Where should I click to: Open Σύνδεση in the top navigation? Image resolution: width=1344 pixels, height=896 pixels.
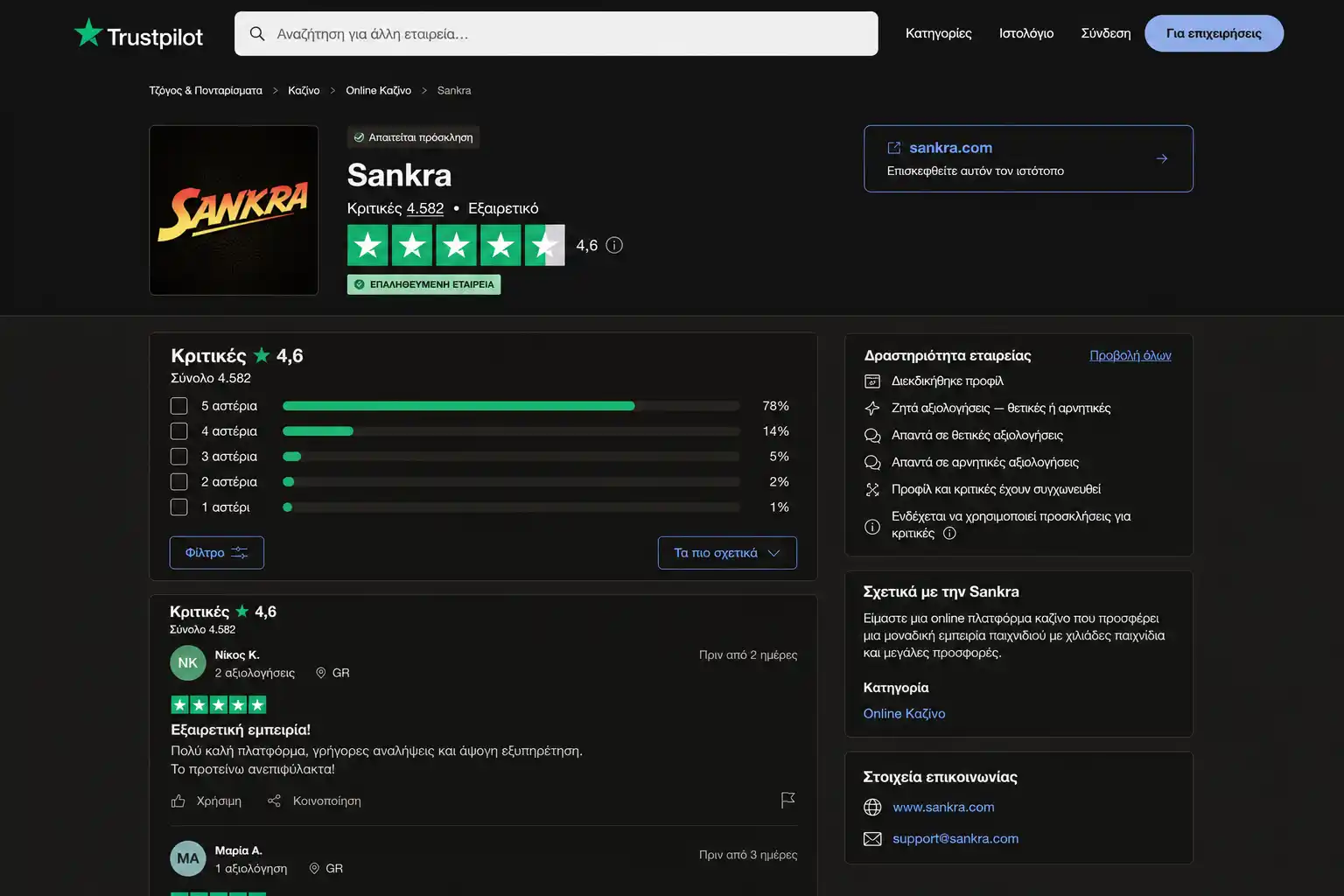[x=1106, y=33]
